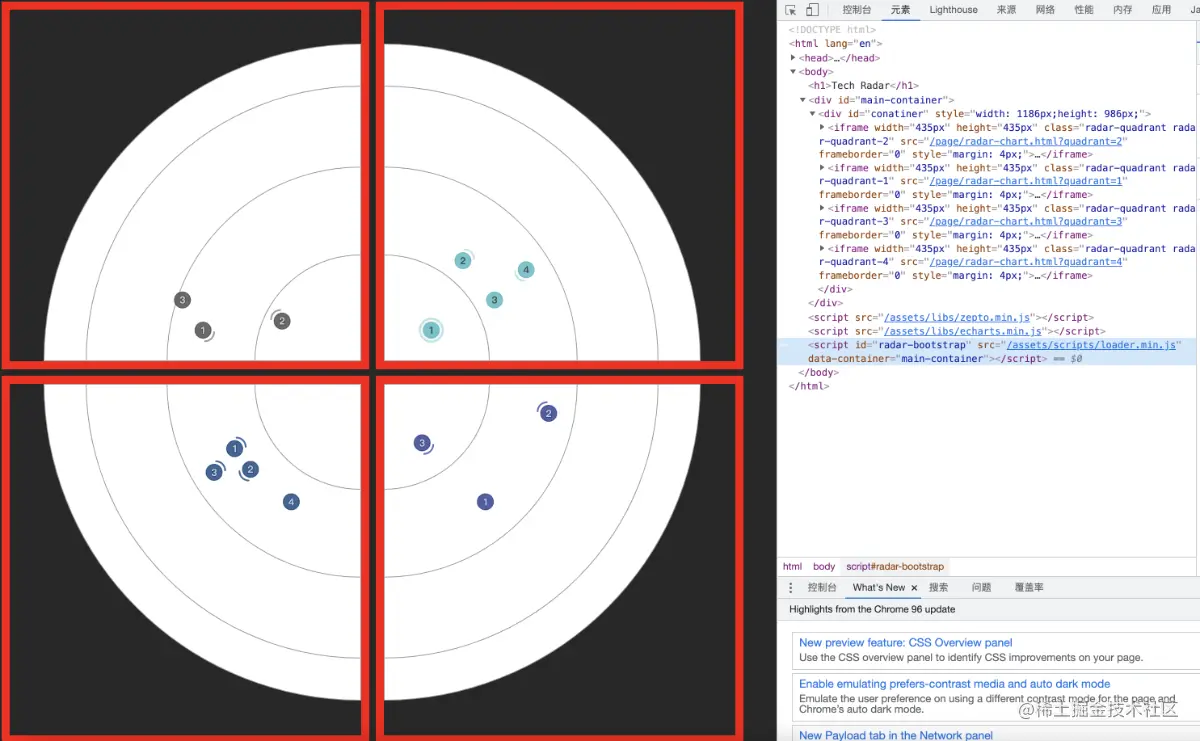The width and height of the screenshot is (1200, 741).
Task: Click dot 3 in lower-right radar quadrant
Action: (422, 443)
